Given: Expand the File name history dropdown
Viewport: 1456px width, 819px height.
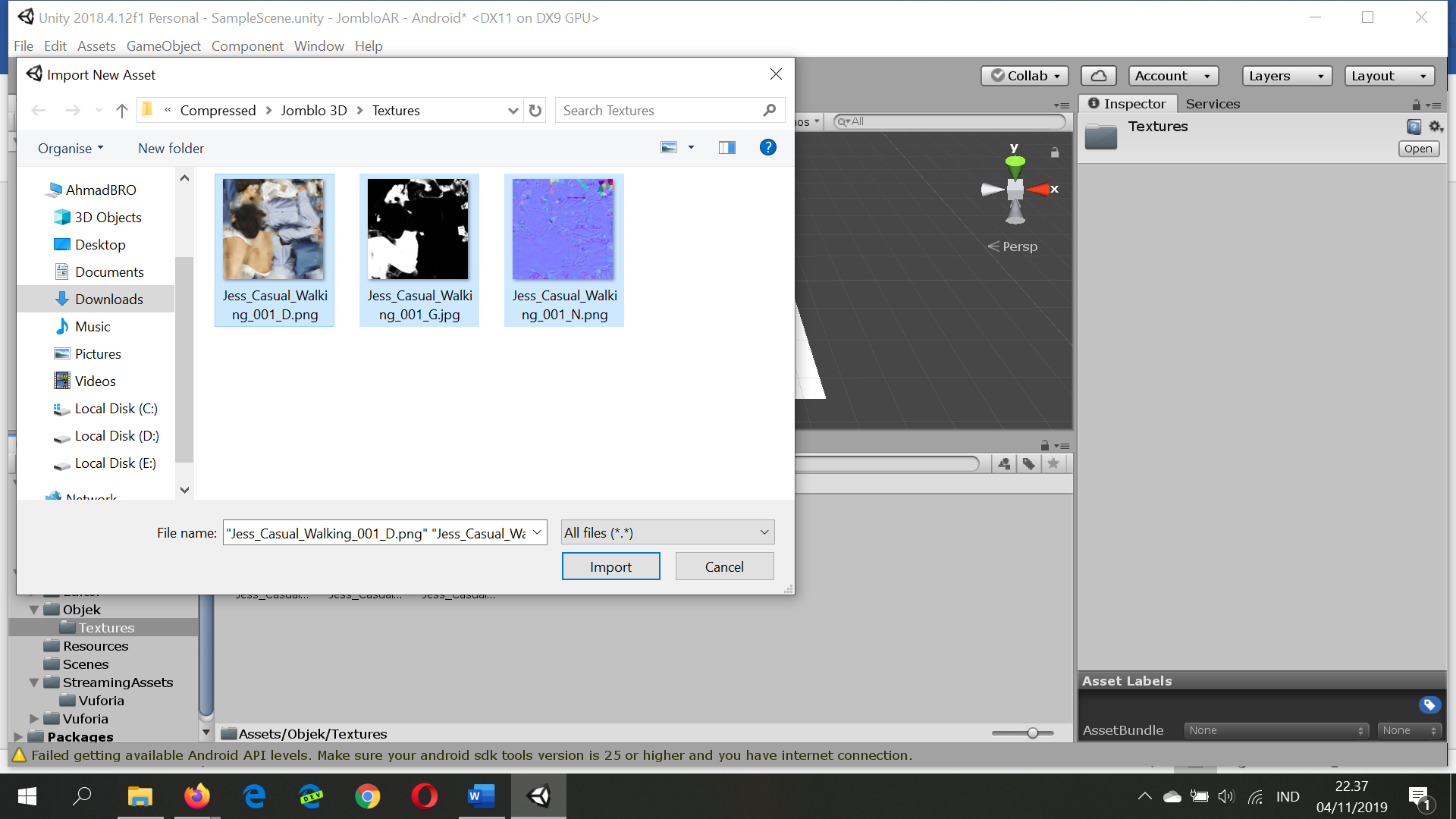Looking at the screenshot, I should pos(537,533).
